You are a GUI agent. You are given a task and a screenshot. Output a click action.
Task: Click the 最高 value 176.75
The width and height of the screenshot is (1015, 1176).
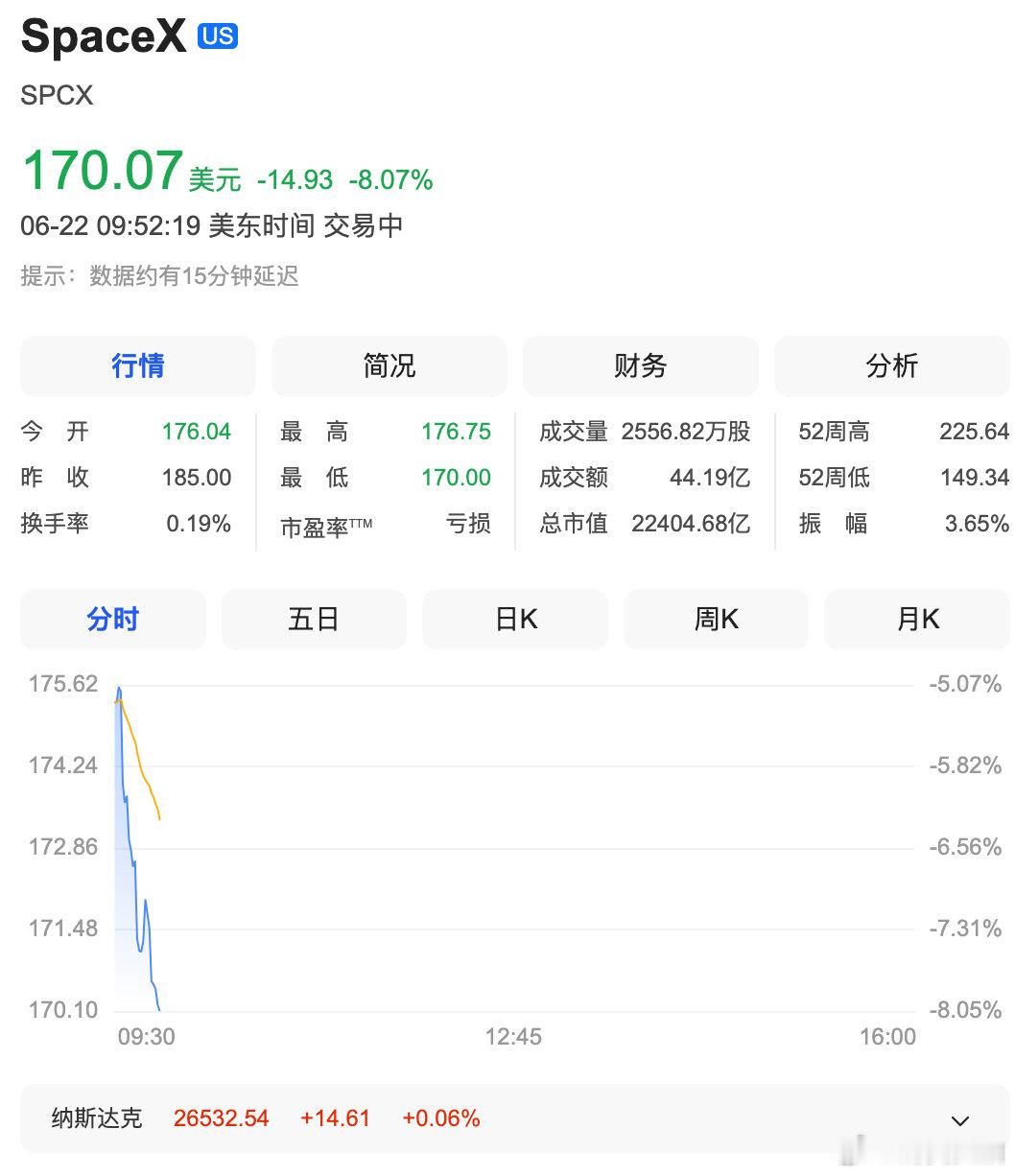click(x=457, y=432)
